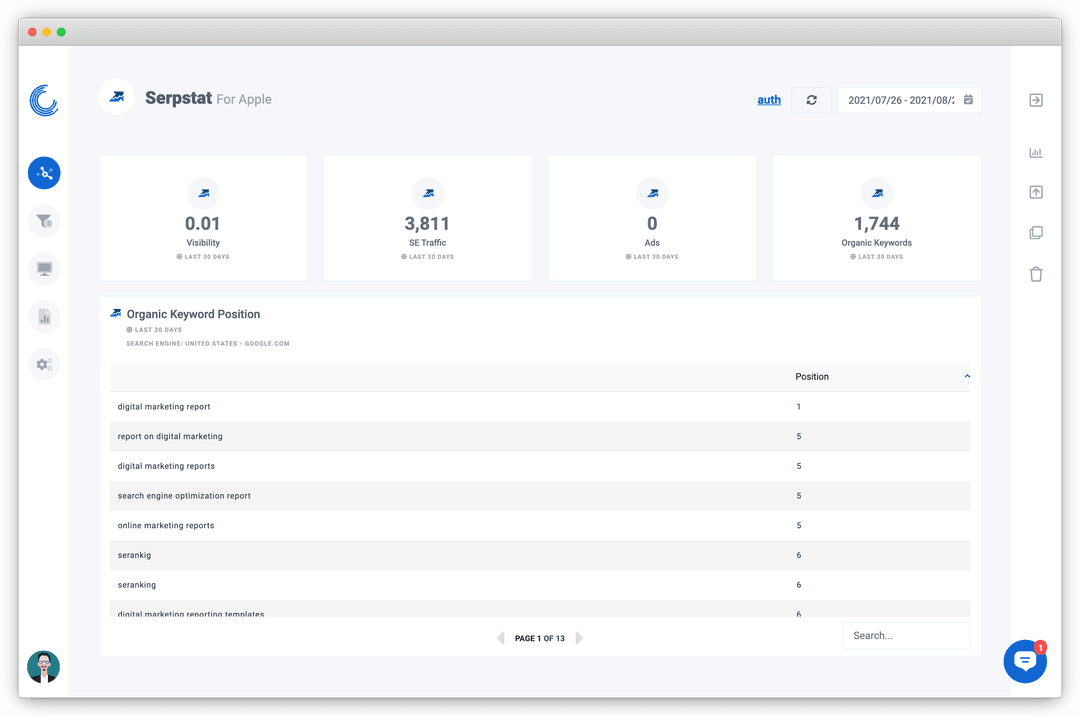This screenshot has width=1080, height=716.
Task: Open the monitor dashboard icon in sidebar
Action: tap(44, 268)
